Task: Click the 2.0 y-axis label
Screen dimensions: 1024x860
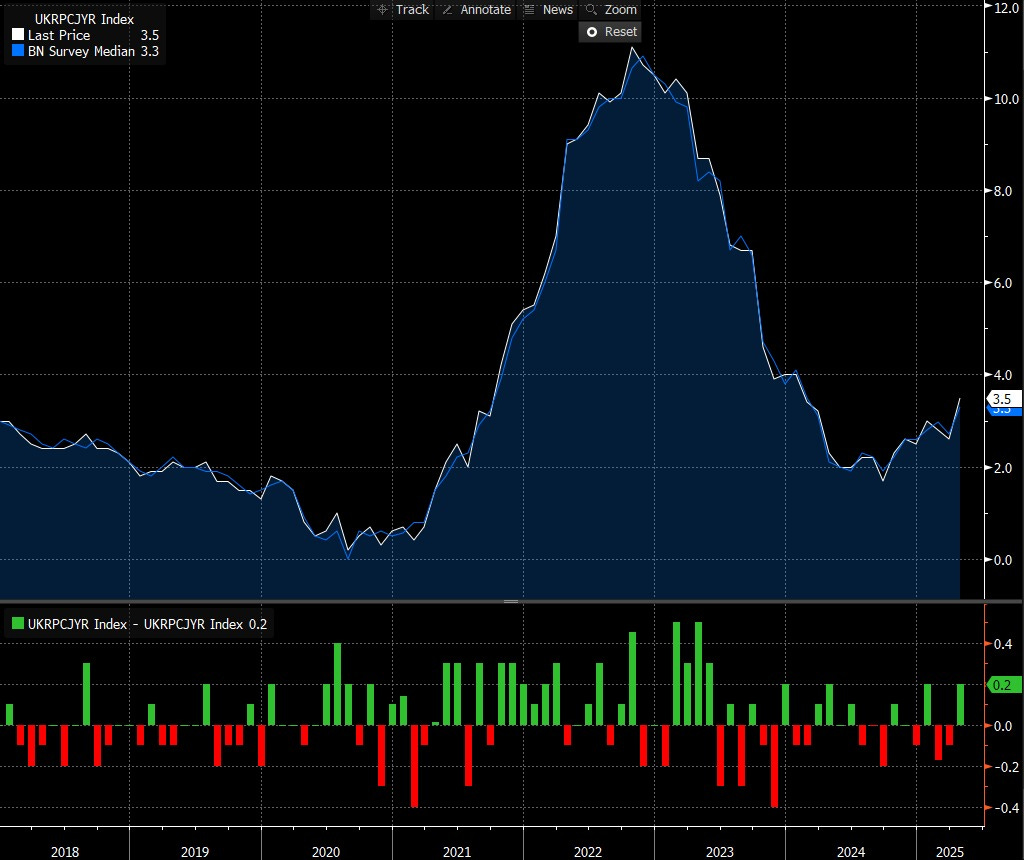Action: click(1003, 468)
